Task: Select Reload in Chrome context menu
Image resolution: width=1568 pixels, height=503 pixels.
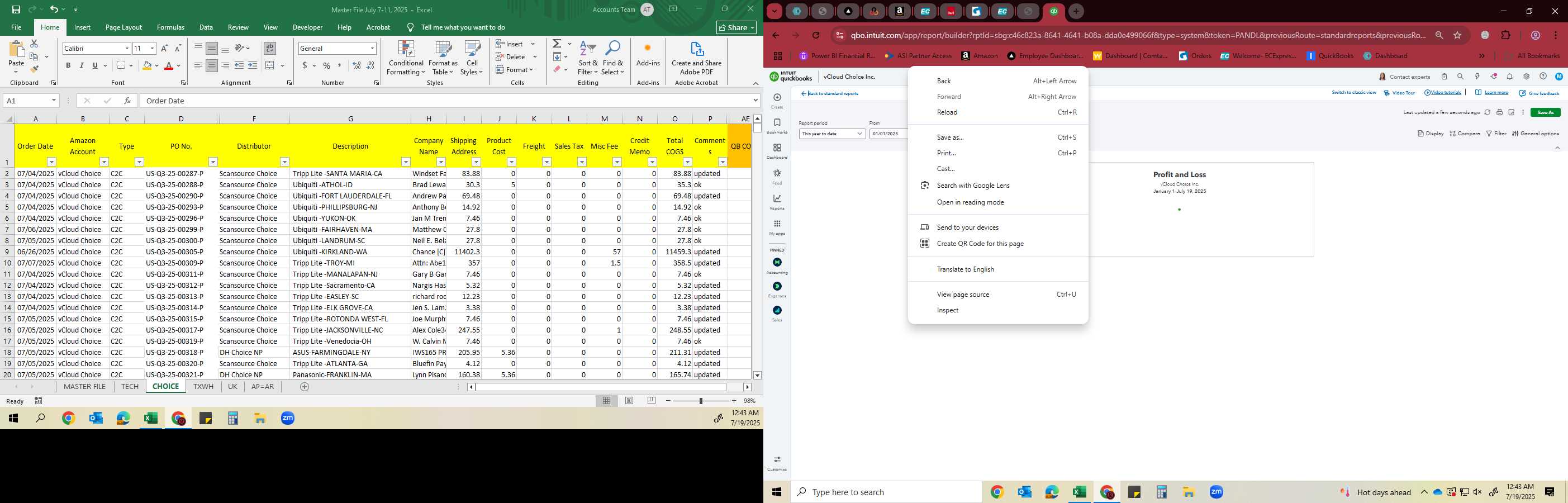Action: click(x=997, y=112)
